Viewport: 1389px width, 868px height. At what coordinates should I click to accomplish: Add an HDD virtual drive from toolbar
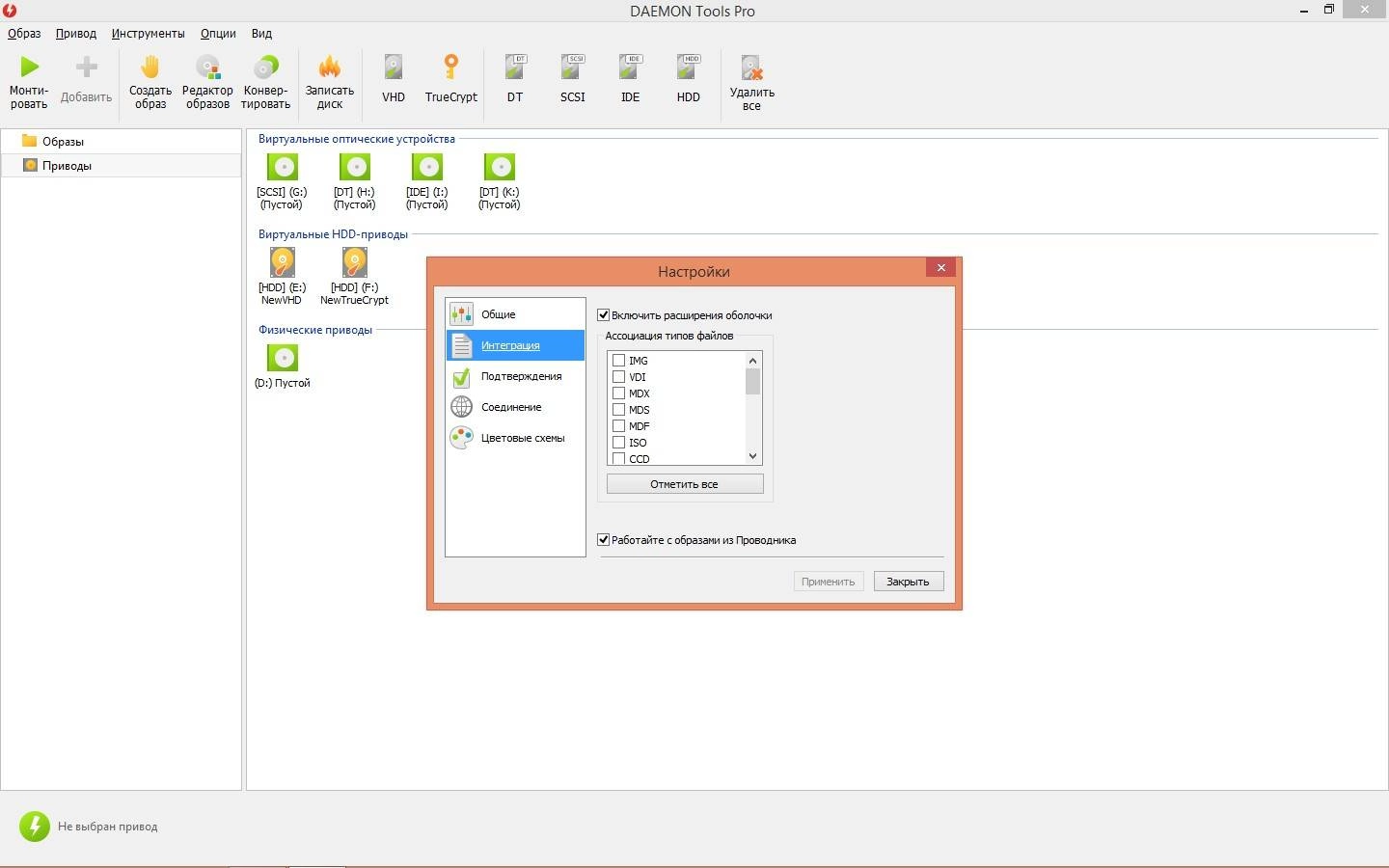coord(688,68)
